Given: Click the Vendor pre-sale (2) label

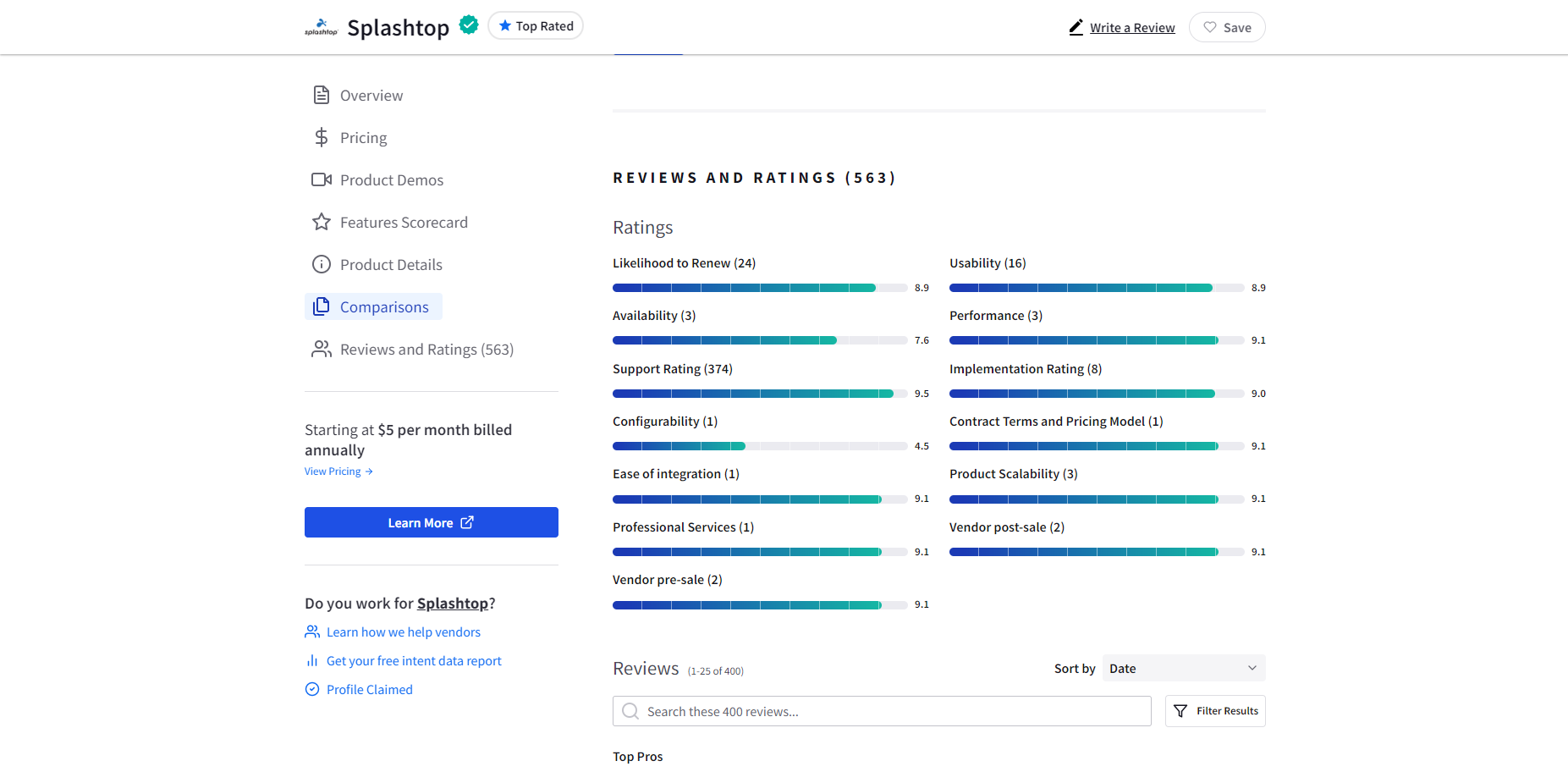Looking at the screenshot, I should pyautogui.click(x=668, y=580).
